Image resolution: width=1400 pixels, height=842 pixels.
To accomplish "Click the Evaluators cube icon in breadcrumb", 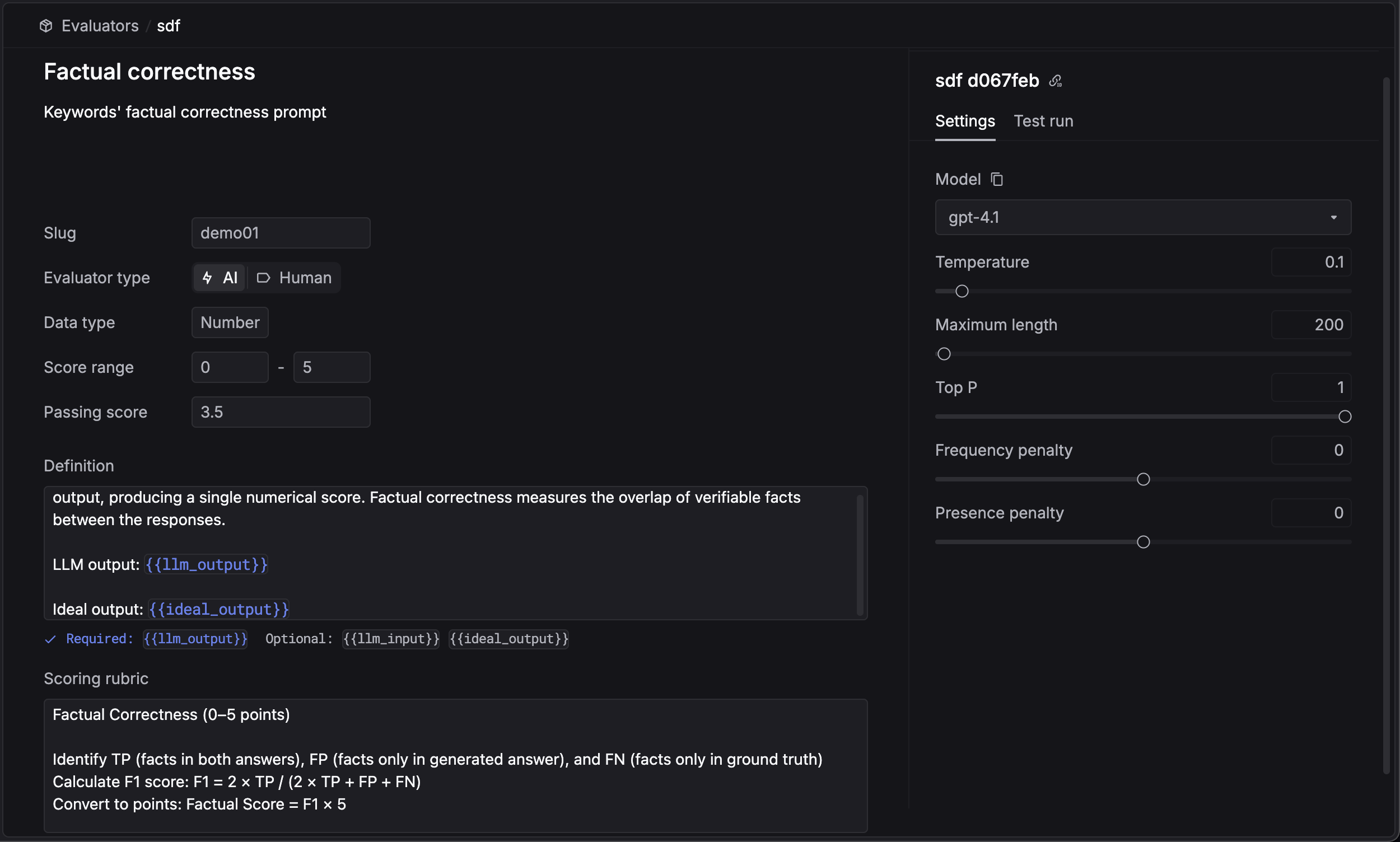I will click(x=46, y=26).
